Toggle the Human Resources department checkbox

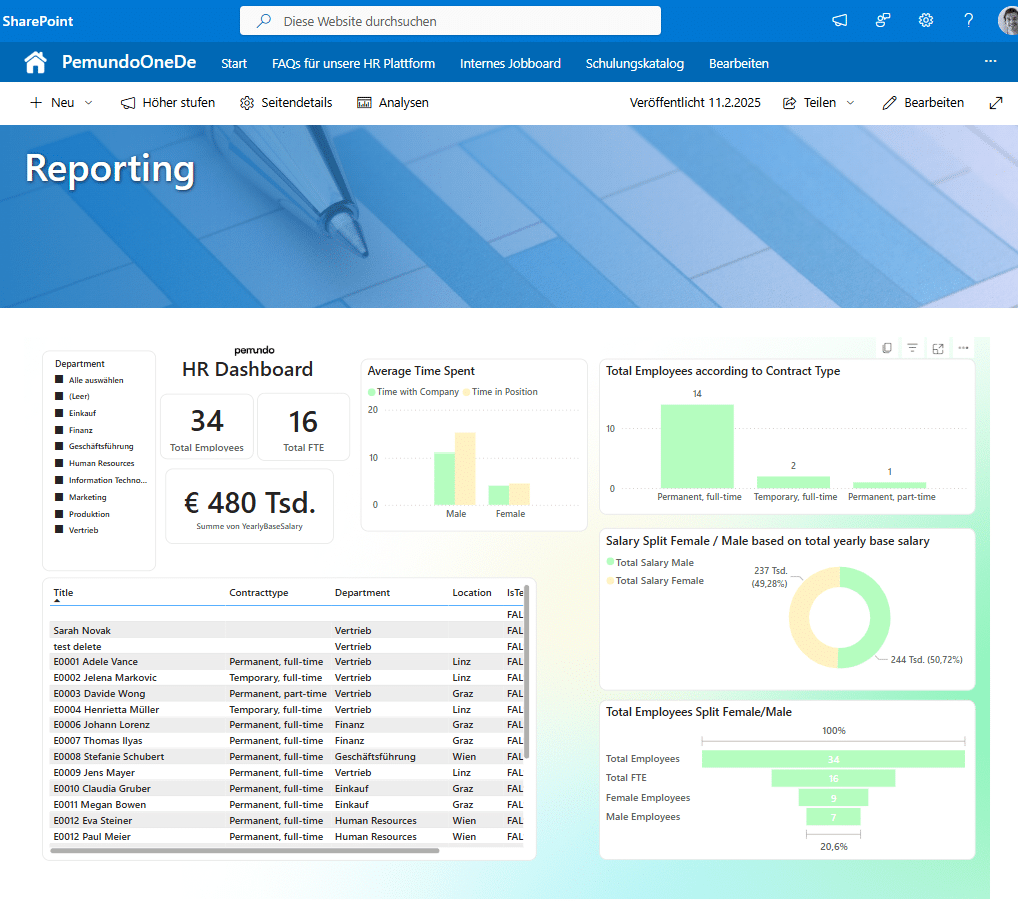[59, 462]
